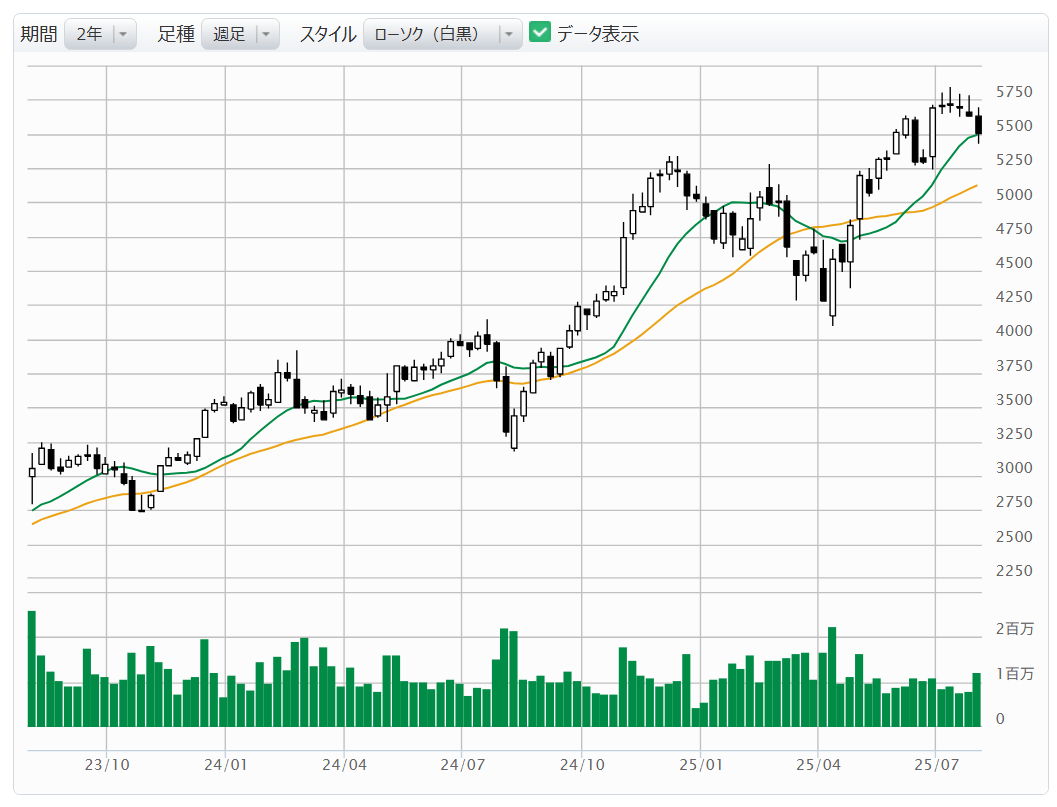
Task: Click the 期間 label
Action: tap(38, 34)
